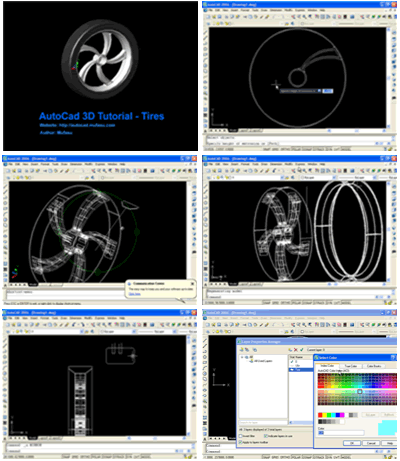Image resolution: width=400 pixels, height=461 pixels.
Task: Click New drawing icon in the single-spoke sketch window
Action: click(208, 17)
